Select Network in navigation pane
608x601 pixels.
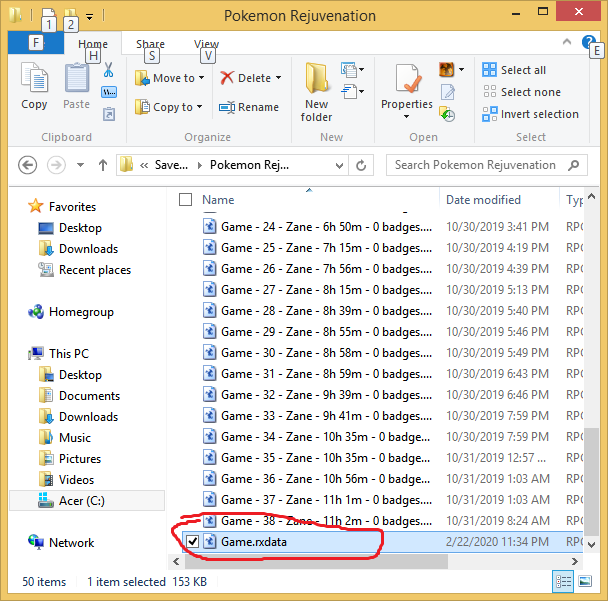[x=61, y=543]
